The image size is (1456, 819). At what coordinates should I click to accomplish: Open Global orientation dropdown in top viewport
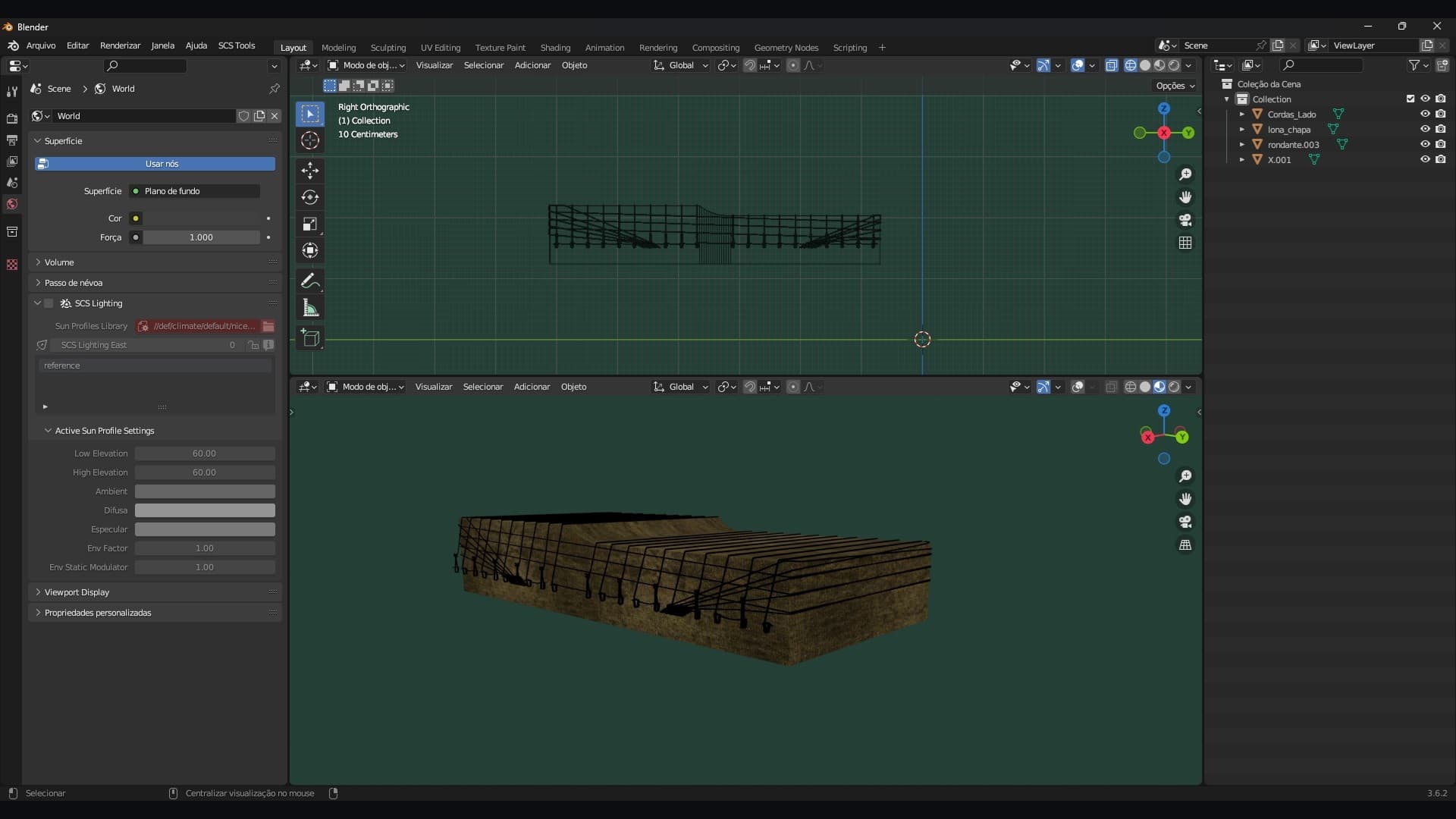point(681,65)
